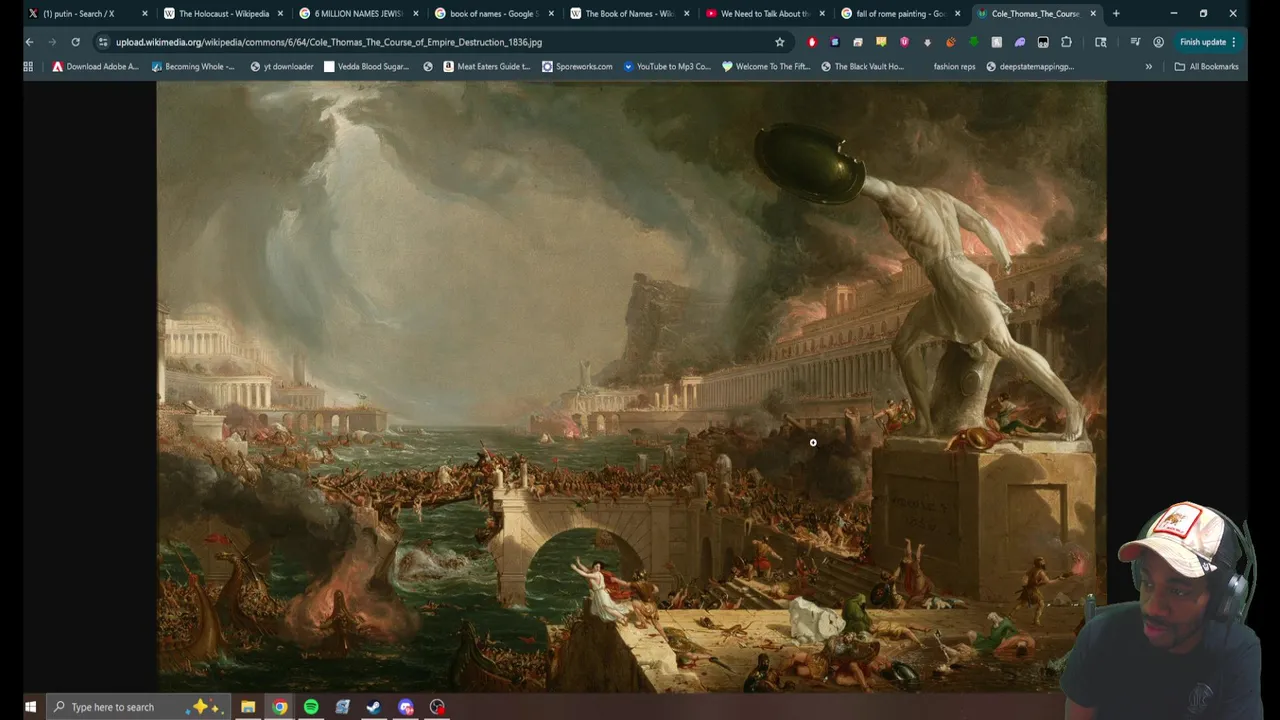The image size is (1280, 720).
Task: Go back to the previous page
Action: click(29, 42)
